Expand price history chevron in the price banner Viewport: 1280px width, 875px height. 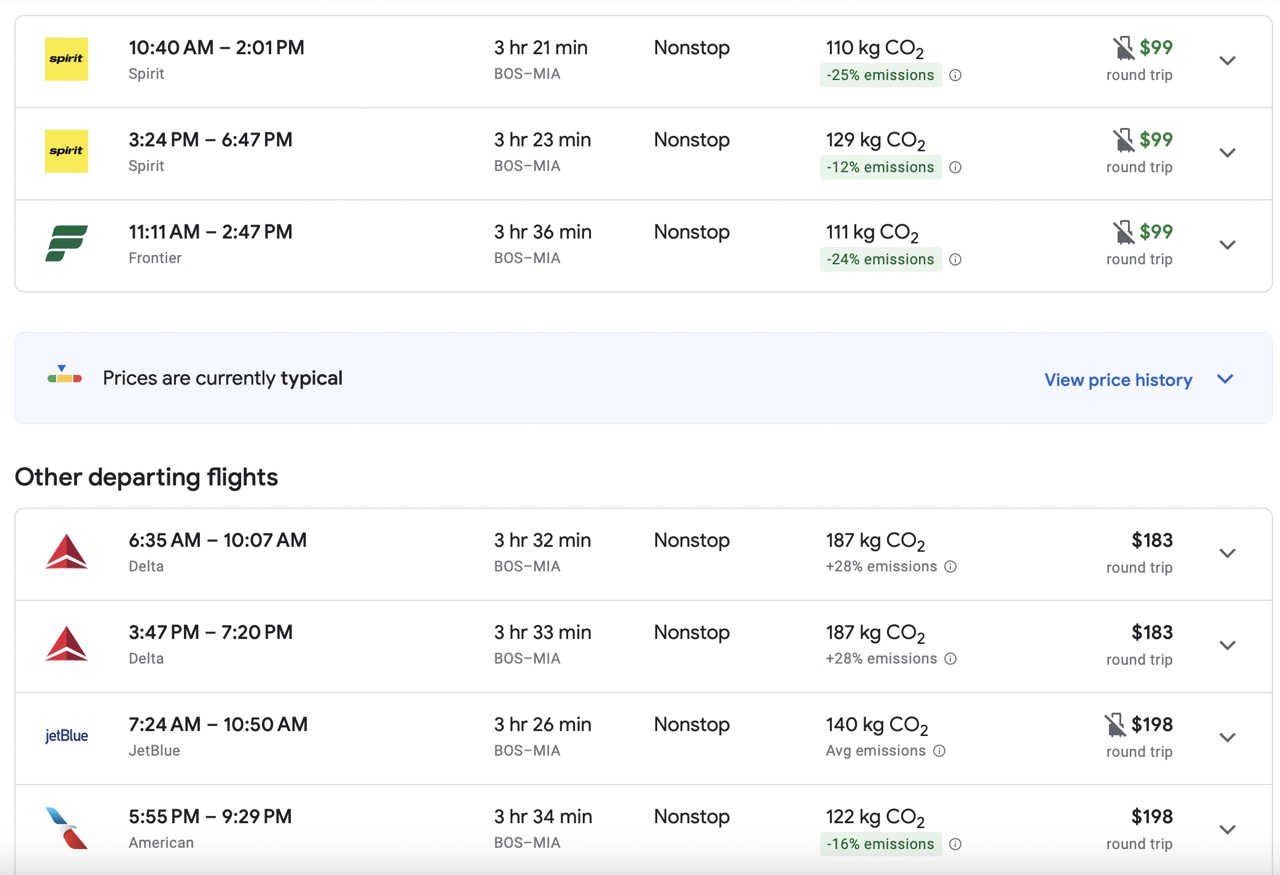coord(1225,379)
